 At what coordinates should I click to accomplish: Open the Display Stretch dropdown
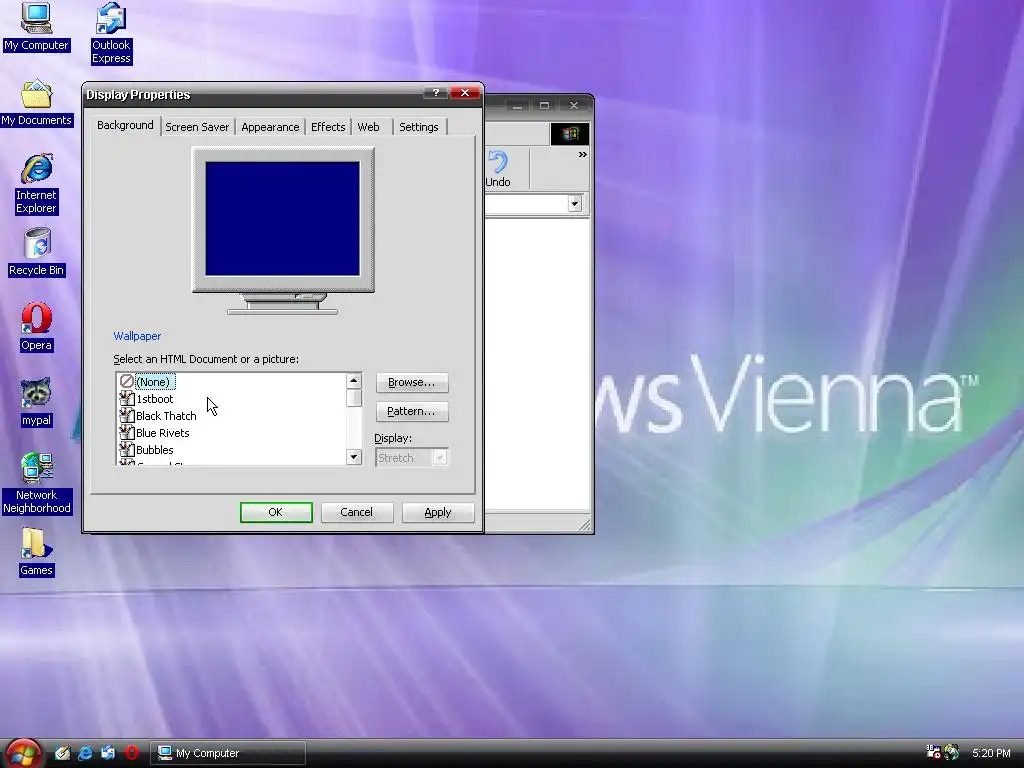pos(411,458)
